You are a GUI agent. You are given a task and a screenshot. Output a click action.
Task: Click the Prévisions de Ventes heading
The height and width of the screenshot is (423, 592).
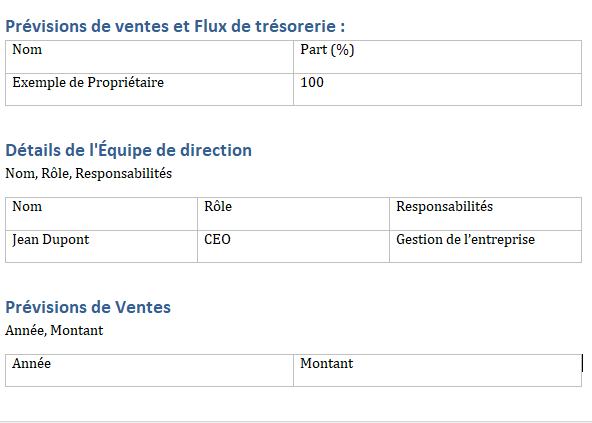(88, 307)
